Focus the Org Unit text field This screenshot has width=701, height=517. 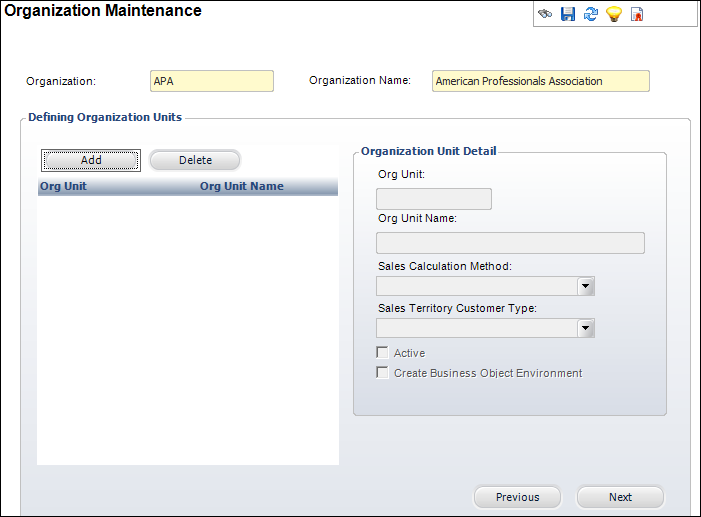[x=434, y=199]
